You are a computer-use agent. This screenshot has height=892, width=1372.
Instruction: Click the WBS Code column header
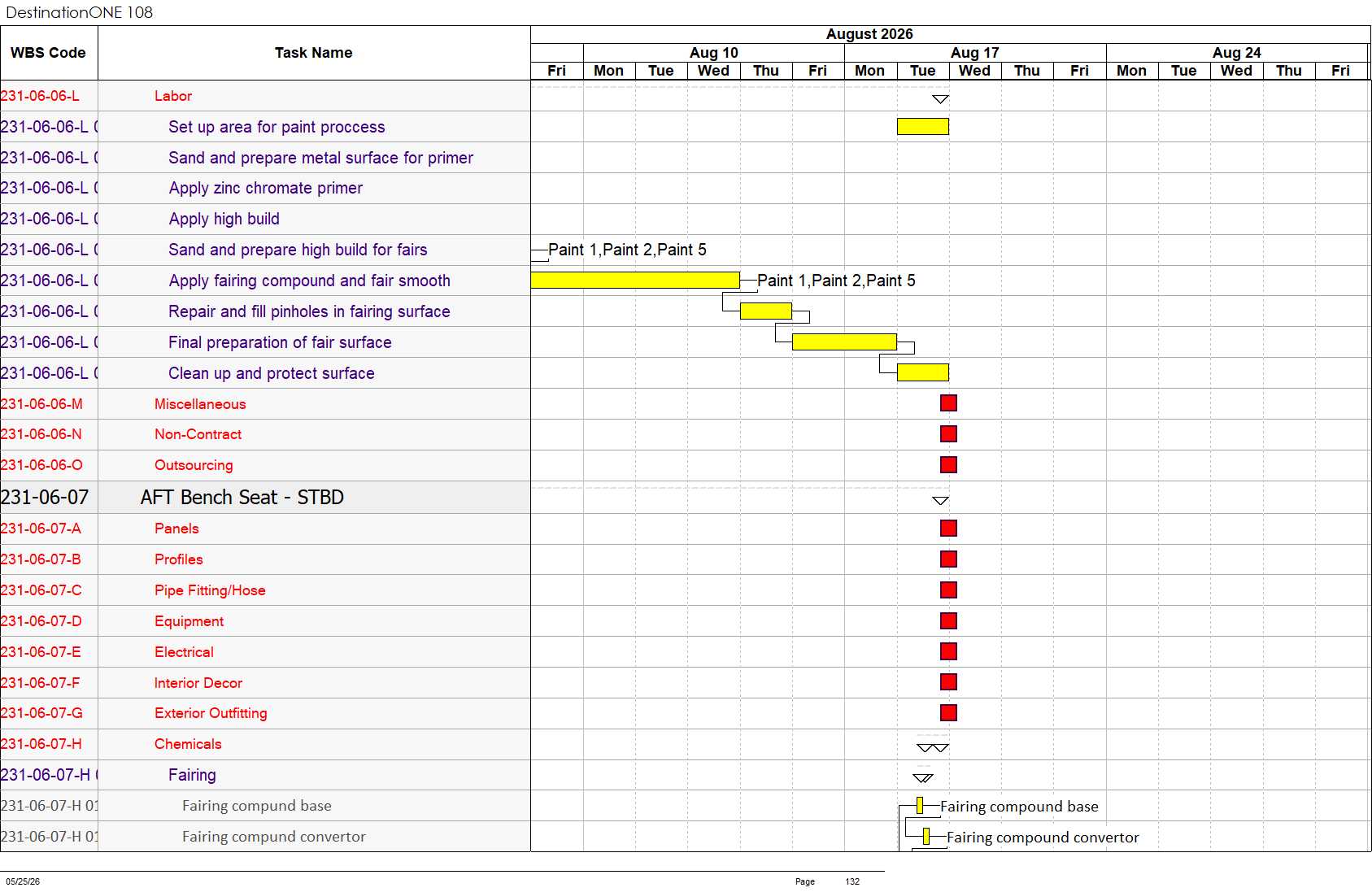[x=48, y=53]
